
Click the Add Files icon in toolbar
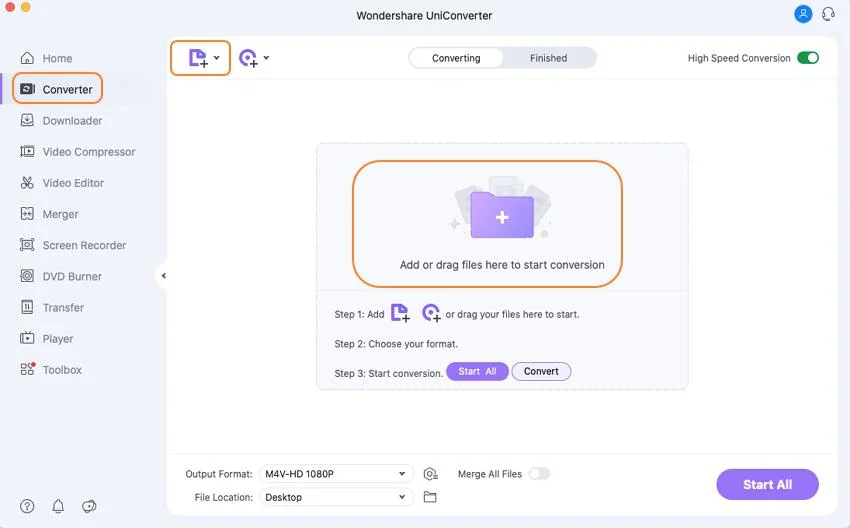tap(197, 58)
